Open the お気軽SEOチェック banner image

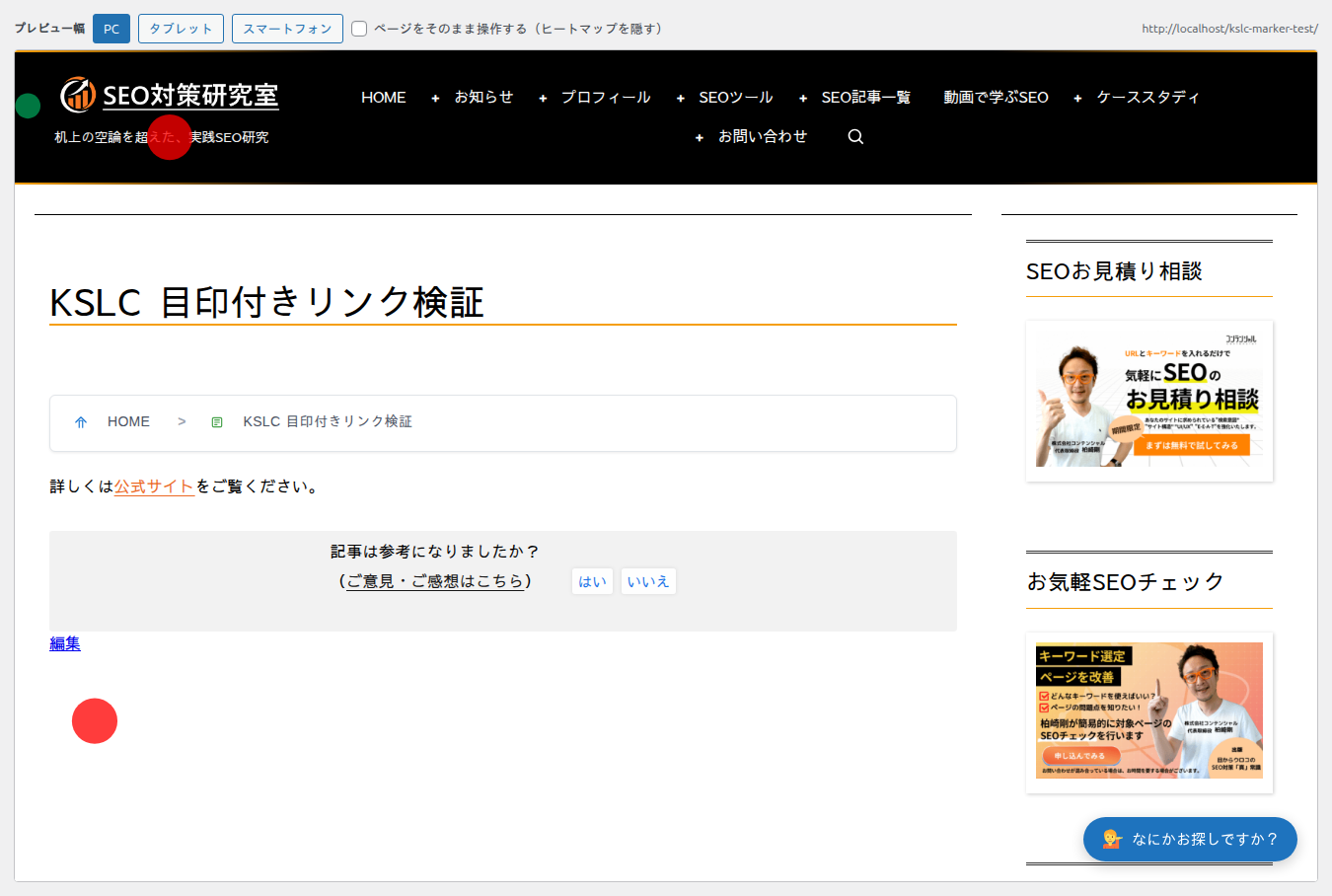click(1149, 712)
